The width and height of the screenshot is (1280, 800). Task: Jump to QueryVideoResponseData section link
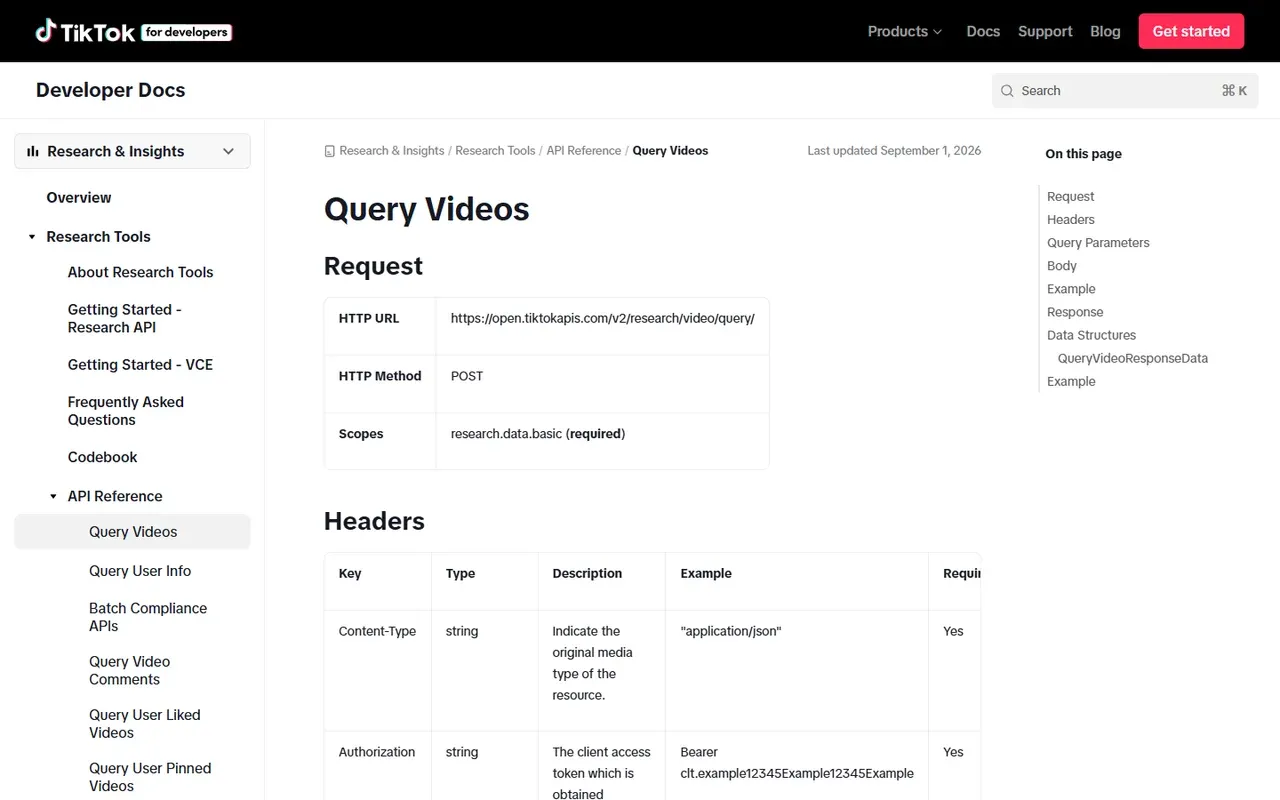point(1133,358)
